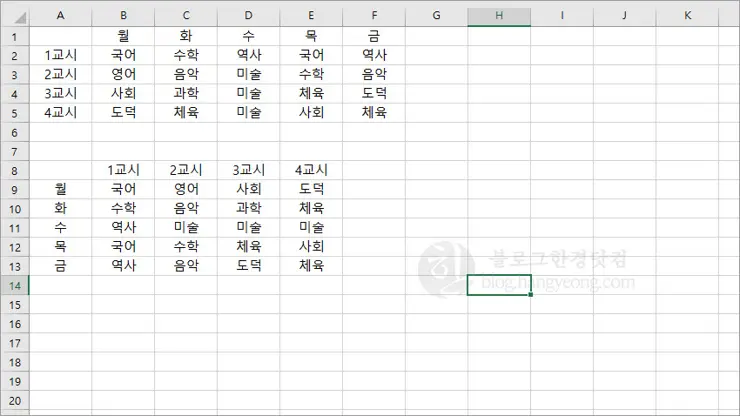Select row 8 header
Viewport: 740px width, 416px height.
15,170
